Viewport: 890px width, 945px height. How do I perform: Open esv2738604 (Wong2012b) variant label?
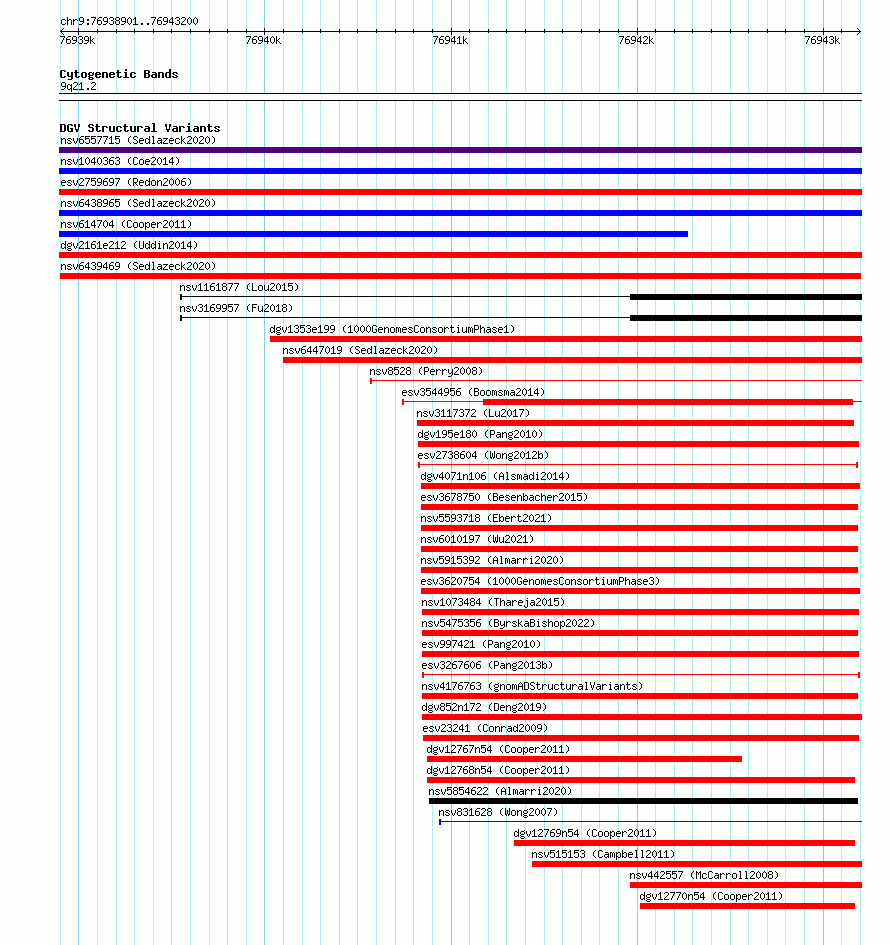tap(483, 456)
